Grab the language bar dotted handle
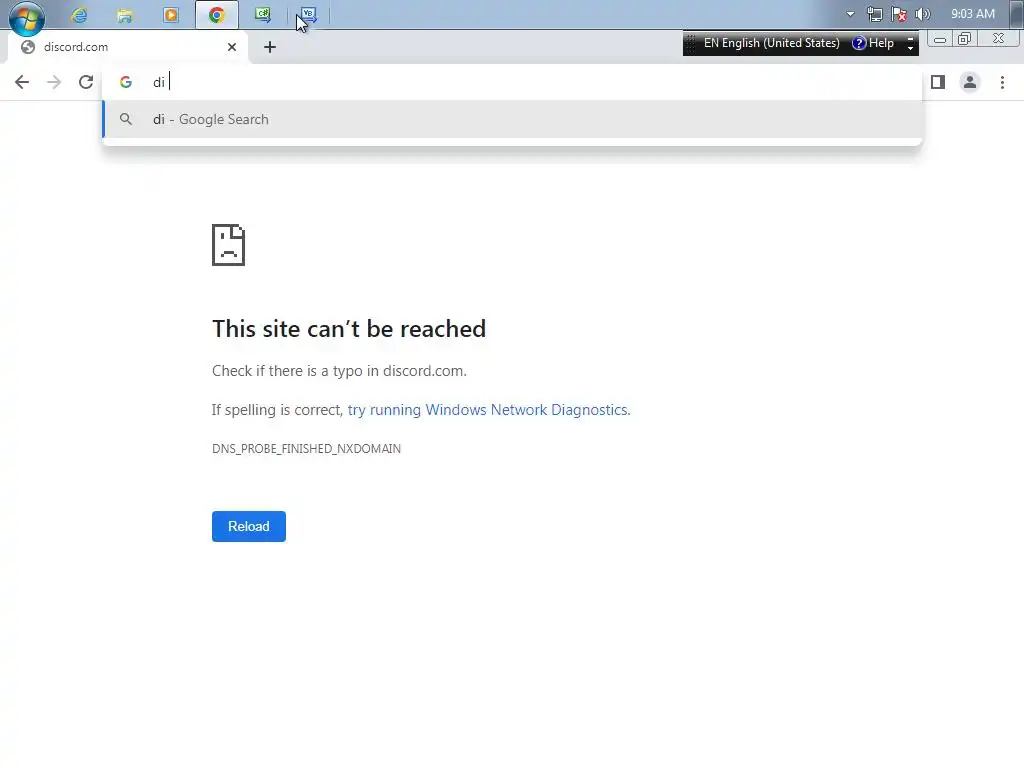Image resolution: width=1024 pixels, height=768 pixels. pyautogui.click(x=690, y=43)
